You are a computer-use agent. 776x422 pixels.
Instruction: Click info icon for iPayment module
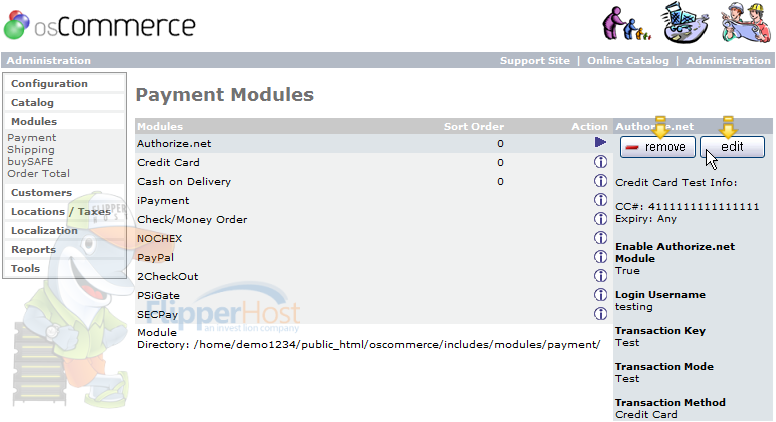600,199
